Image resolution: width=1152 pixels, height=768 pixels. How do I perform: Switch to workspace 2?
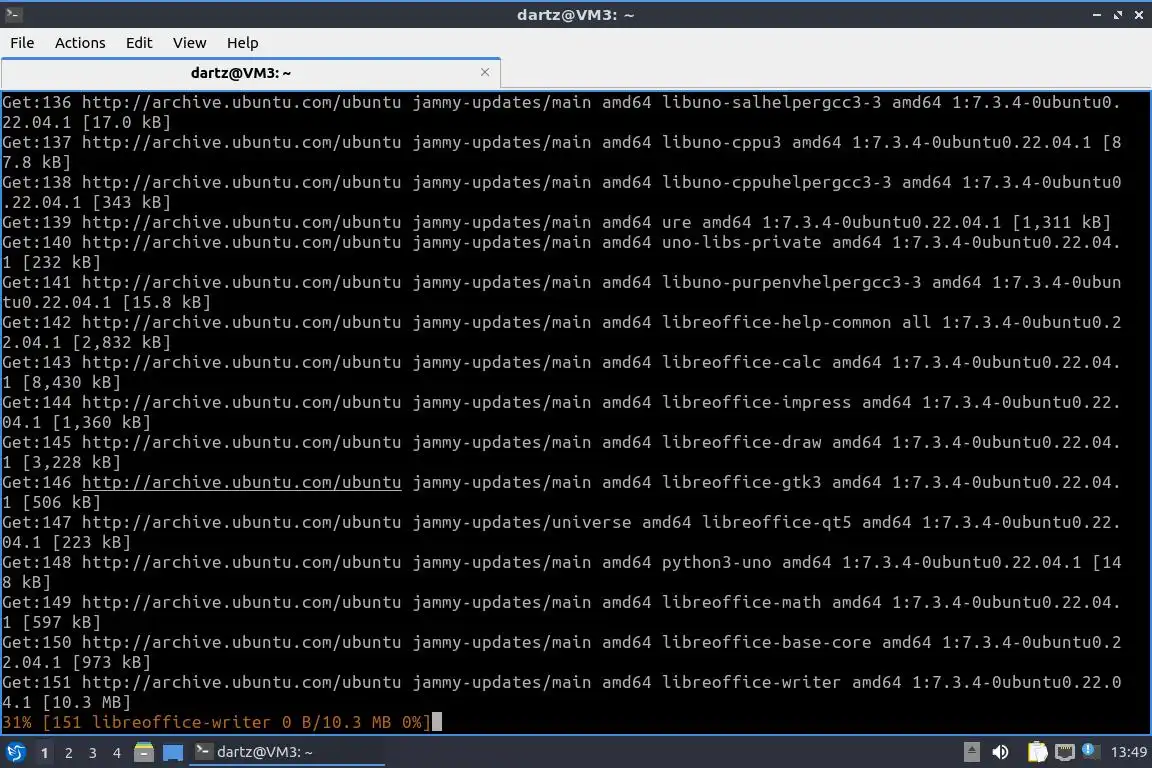[68, 753]
